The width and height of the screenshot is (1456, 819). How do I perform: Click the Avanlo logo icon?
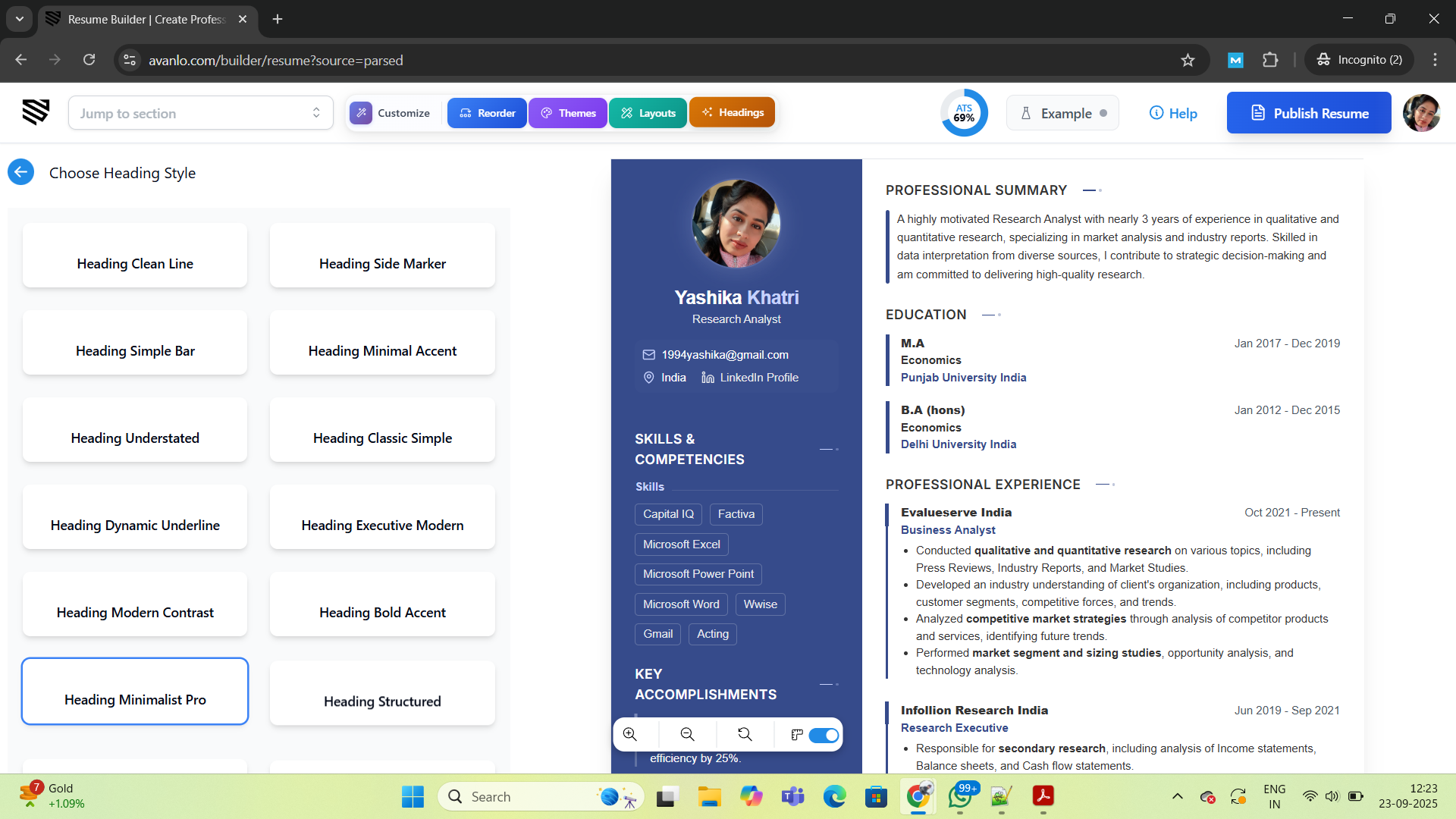(36, 112)
